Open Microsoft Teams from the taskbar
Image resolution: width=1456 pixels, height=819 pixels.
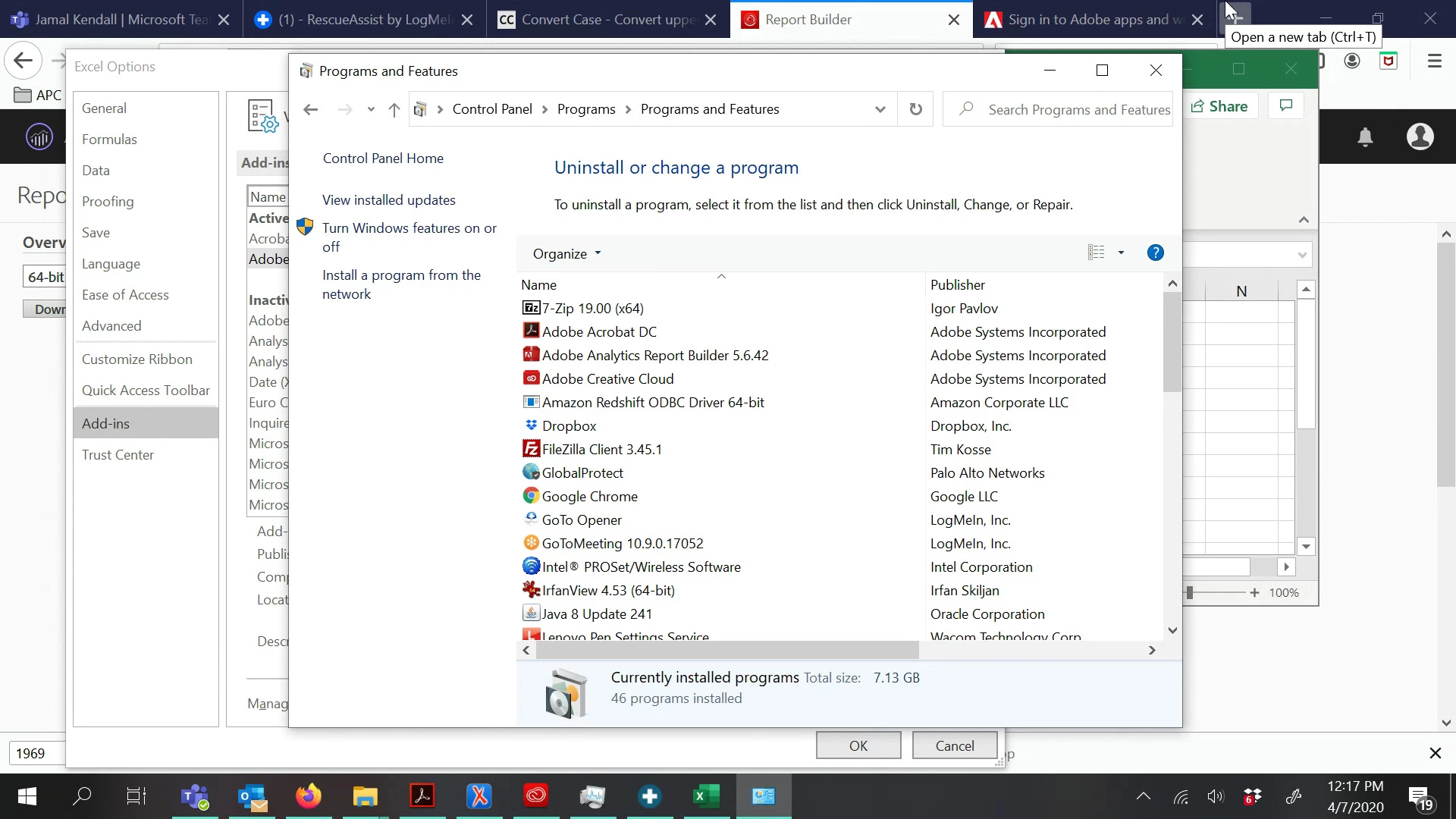pos(195,795)
